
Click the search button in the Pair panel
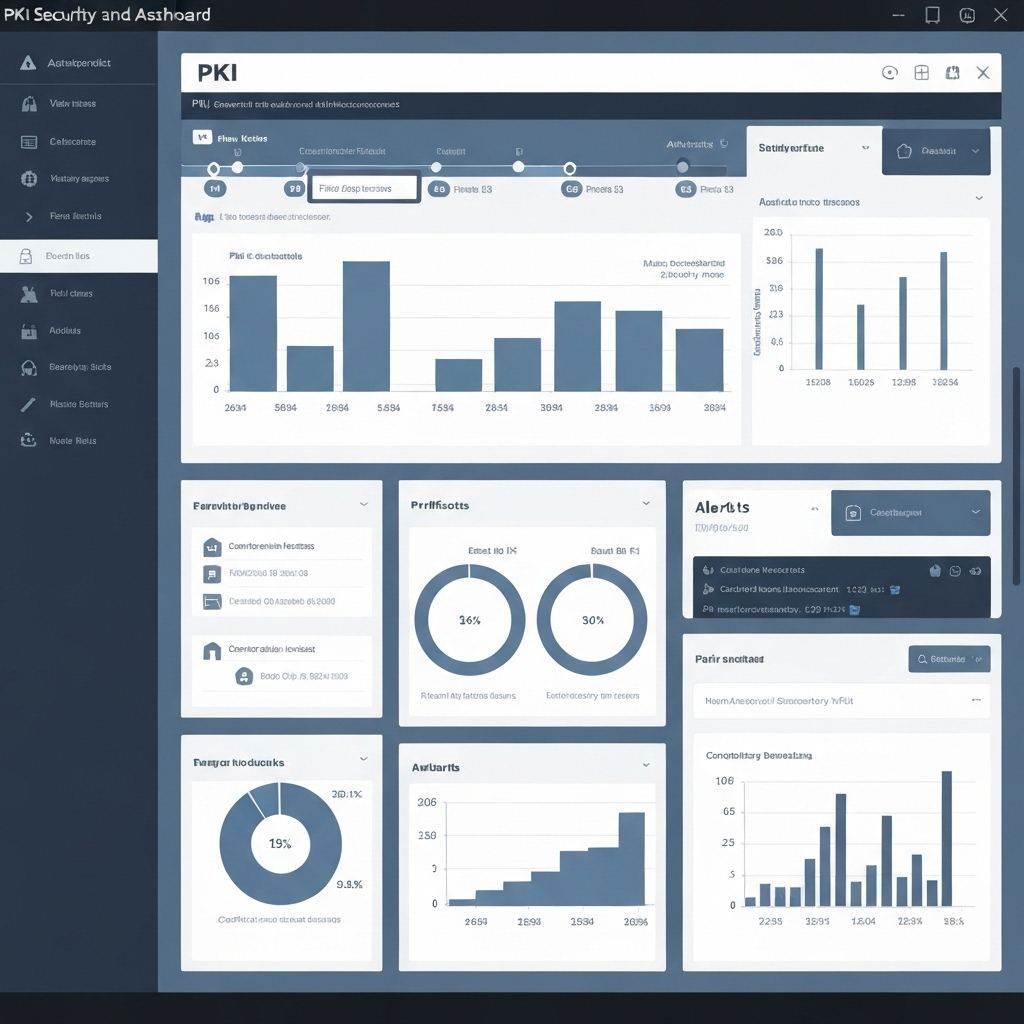coord(948,659)
